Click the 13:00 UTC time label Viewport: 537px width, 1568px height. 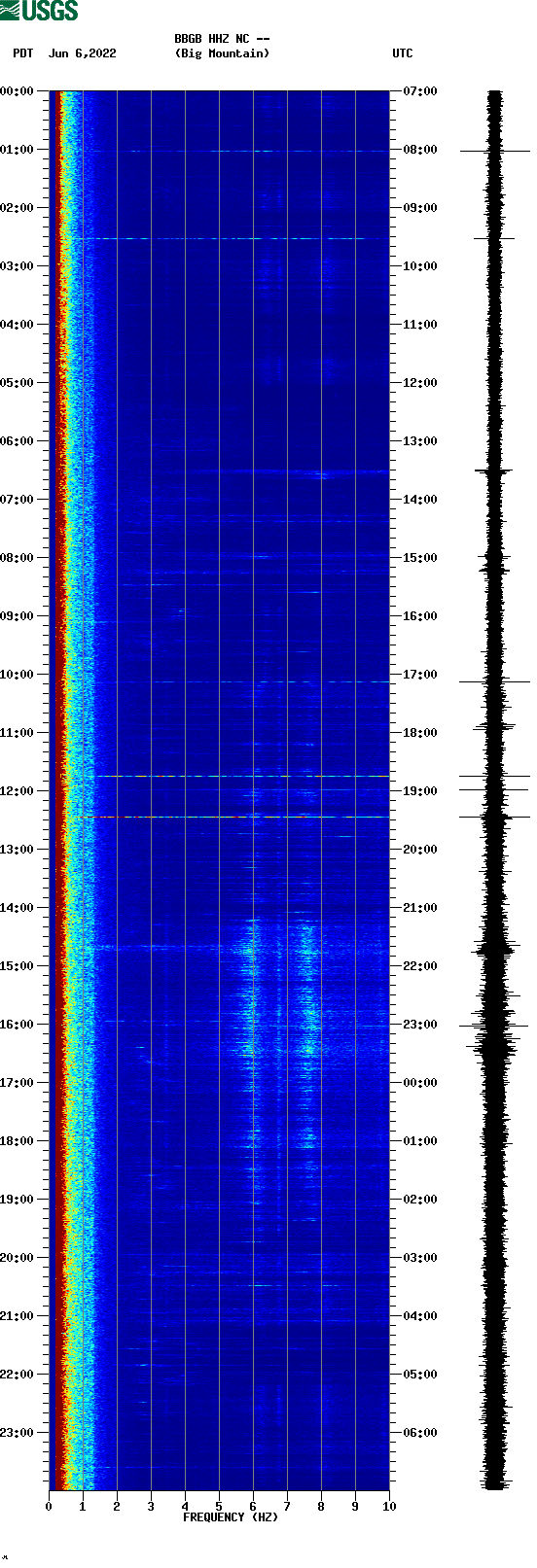[420, 441]
